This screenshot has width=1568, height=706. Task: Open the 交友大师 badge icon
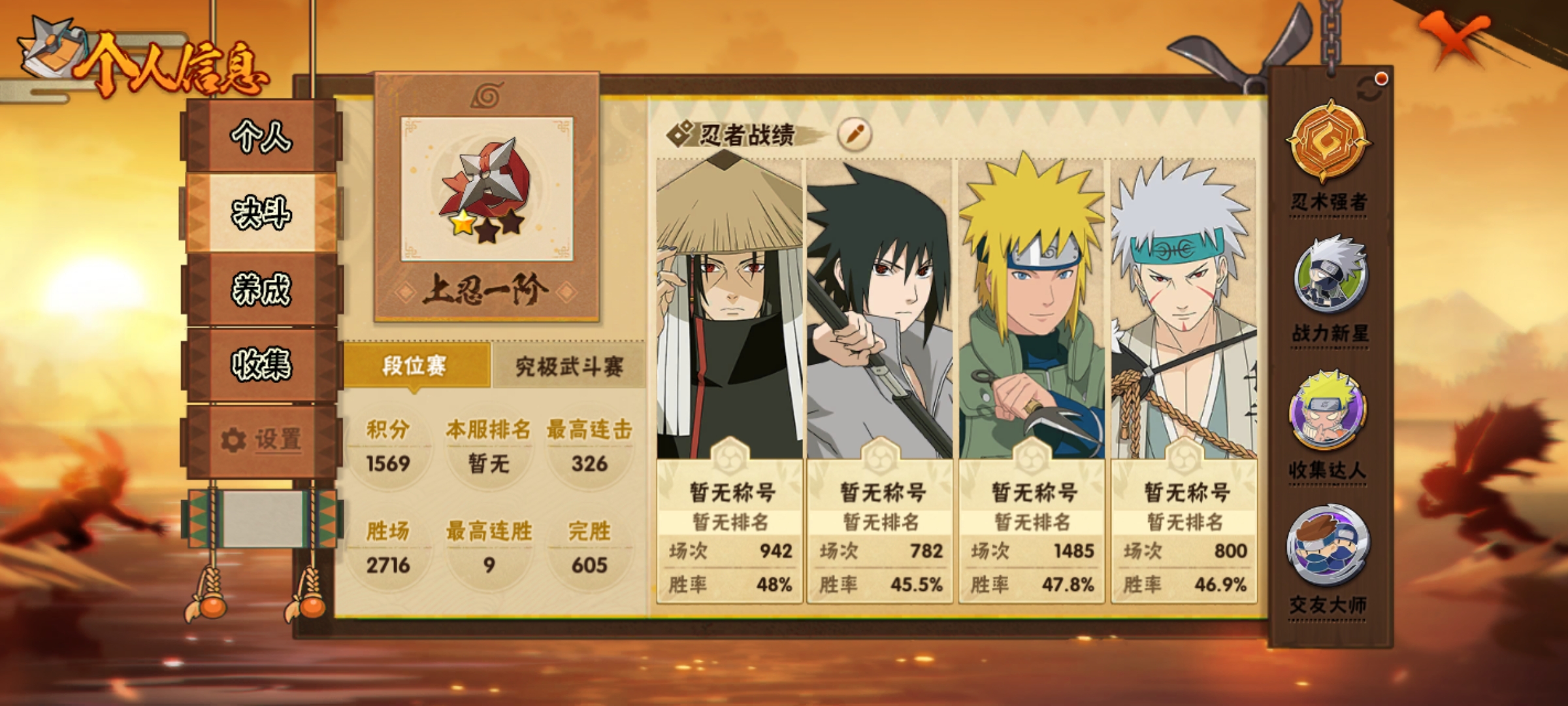[x=1328, y=546]
